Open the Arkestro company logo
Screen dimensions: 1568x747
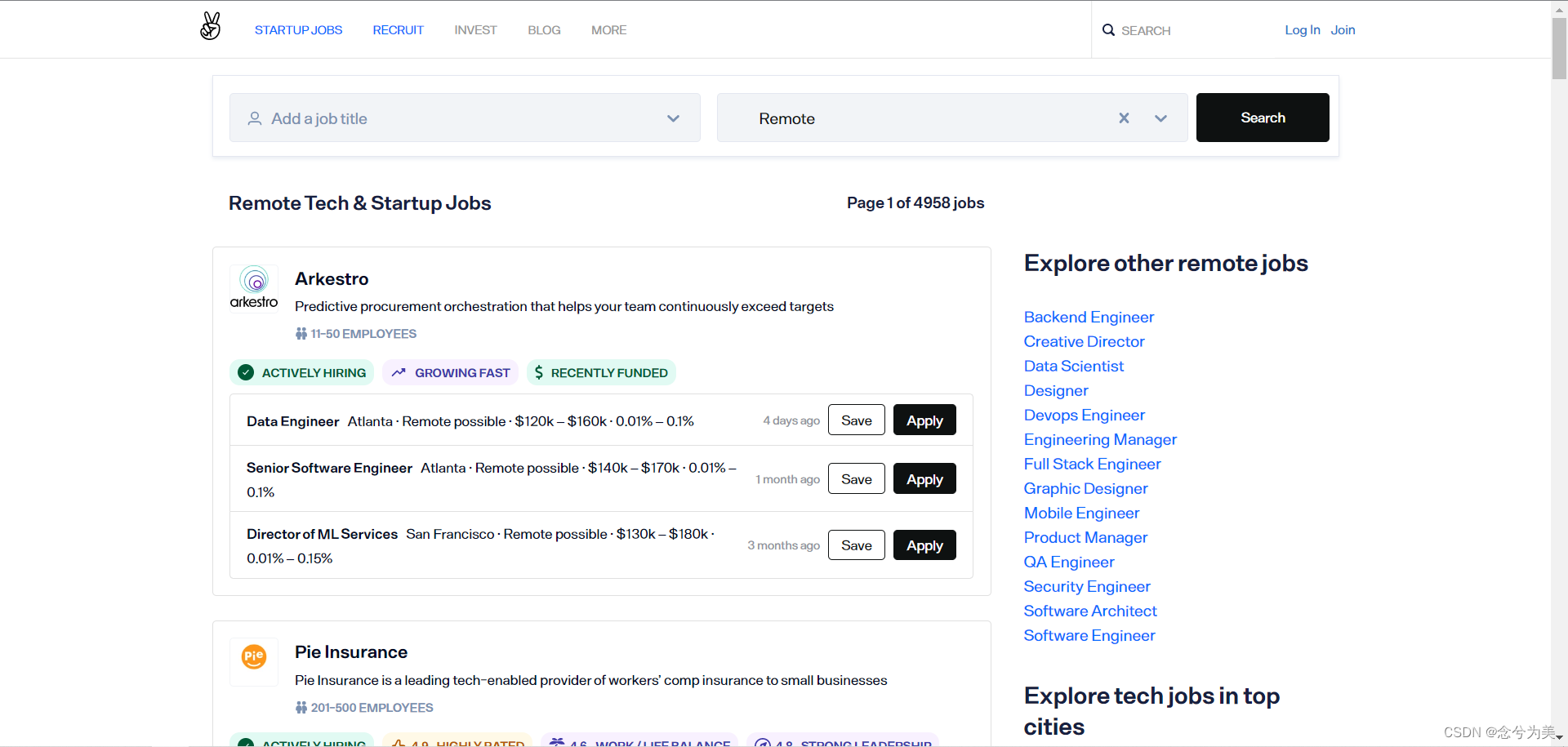(254, 288)
